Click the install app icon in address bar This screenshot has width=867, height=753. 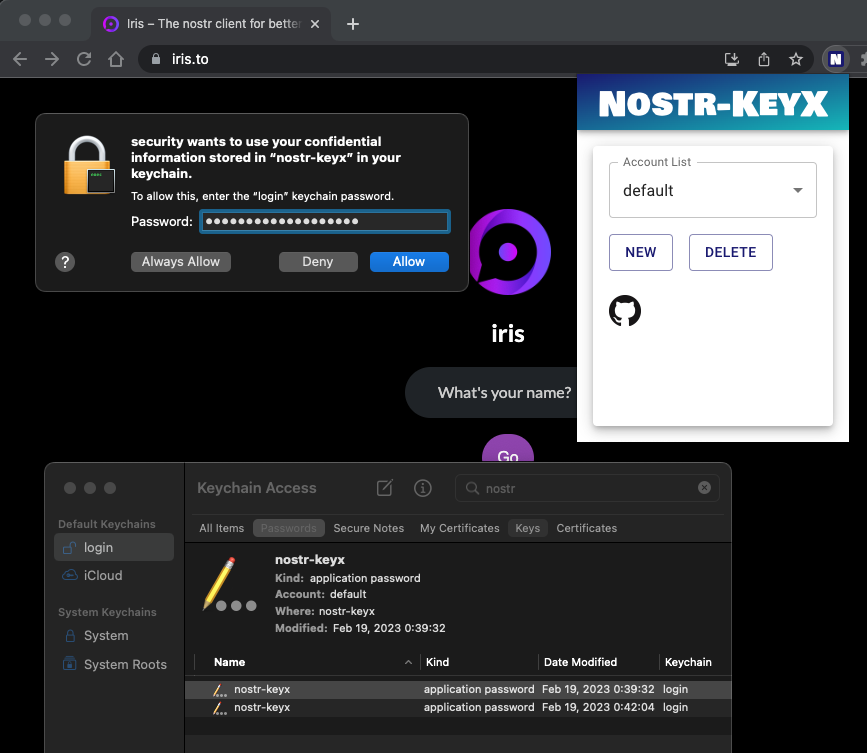[732, 59]
